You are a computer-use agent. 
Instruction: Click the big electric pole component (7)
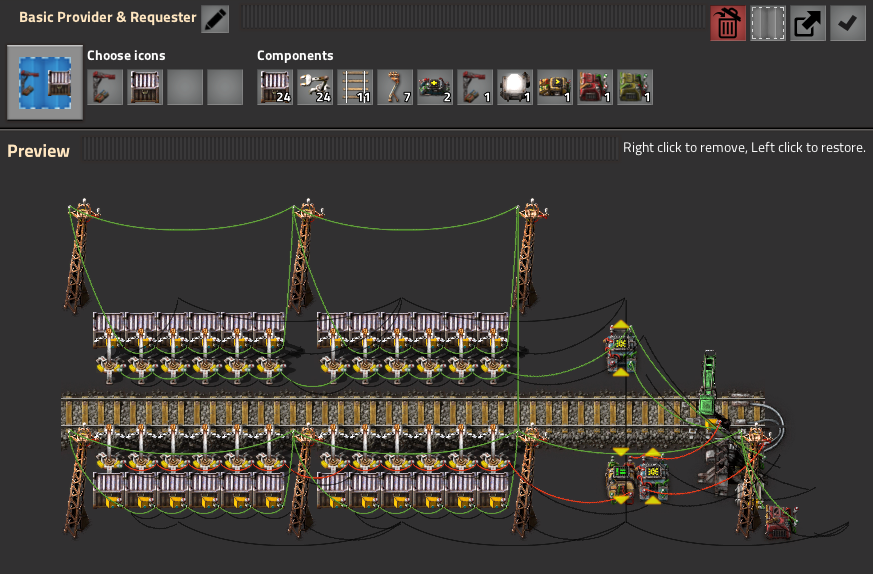click(395, 87)
